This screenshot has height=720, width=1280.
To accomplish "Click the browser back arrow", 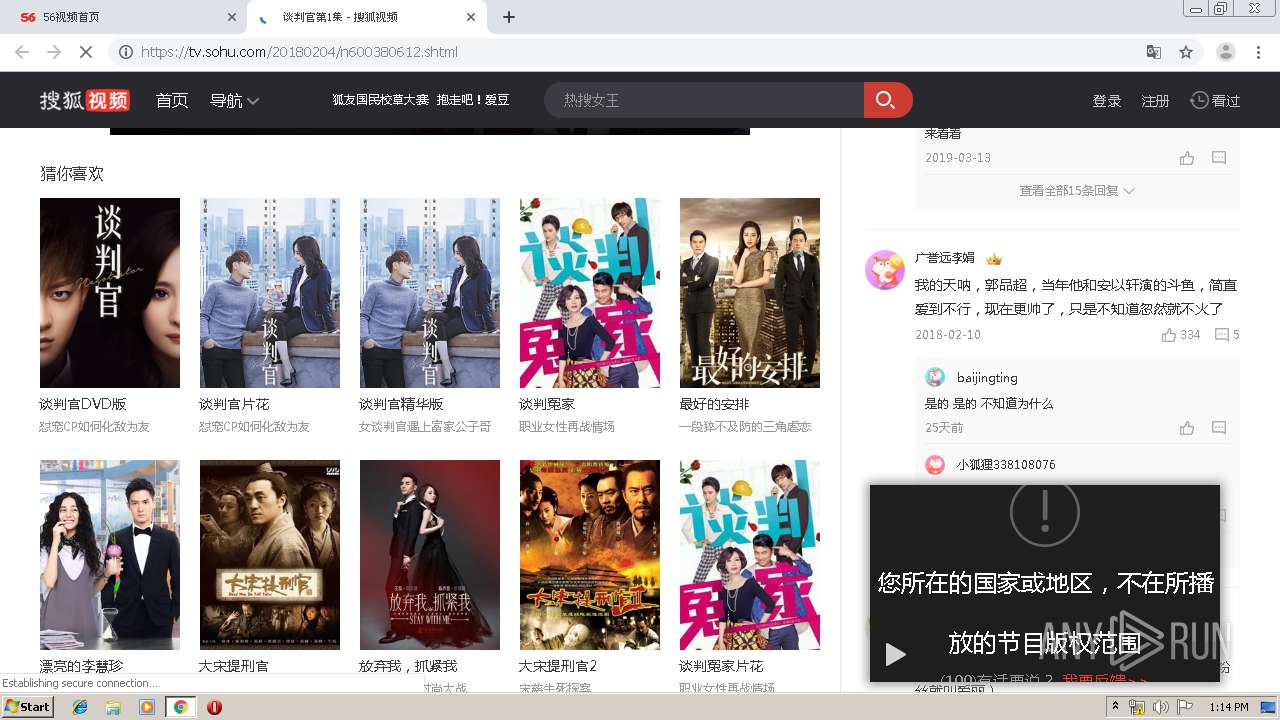I will coord(22,52).
